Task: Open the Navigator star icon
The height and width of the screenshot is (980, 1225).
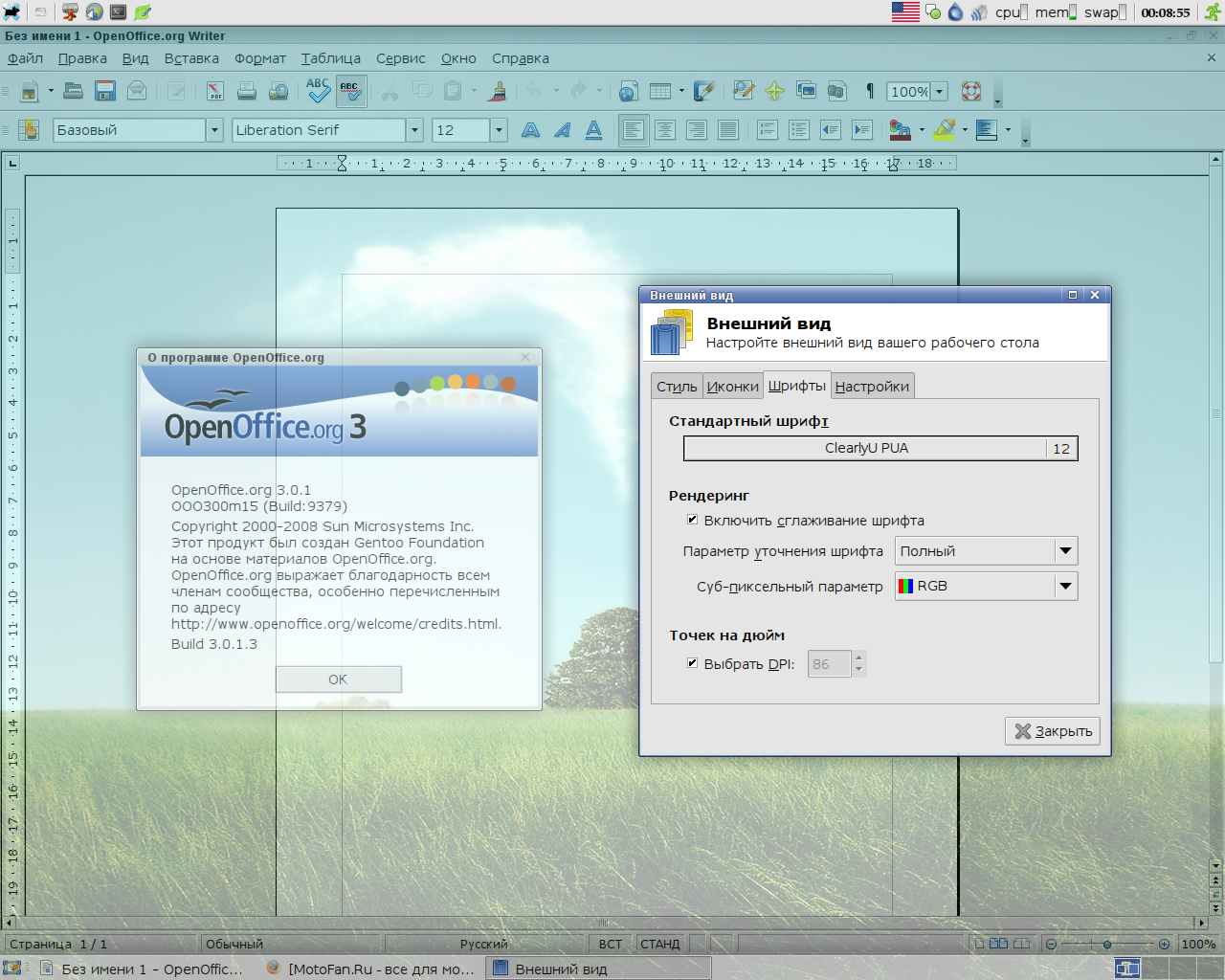Action: [x=774, y=91]
